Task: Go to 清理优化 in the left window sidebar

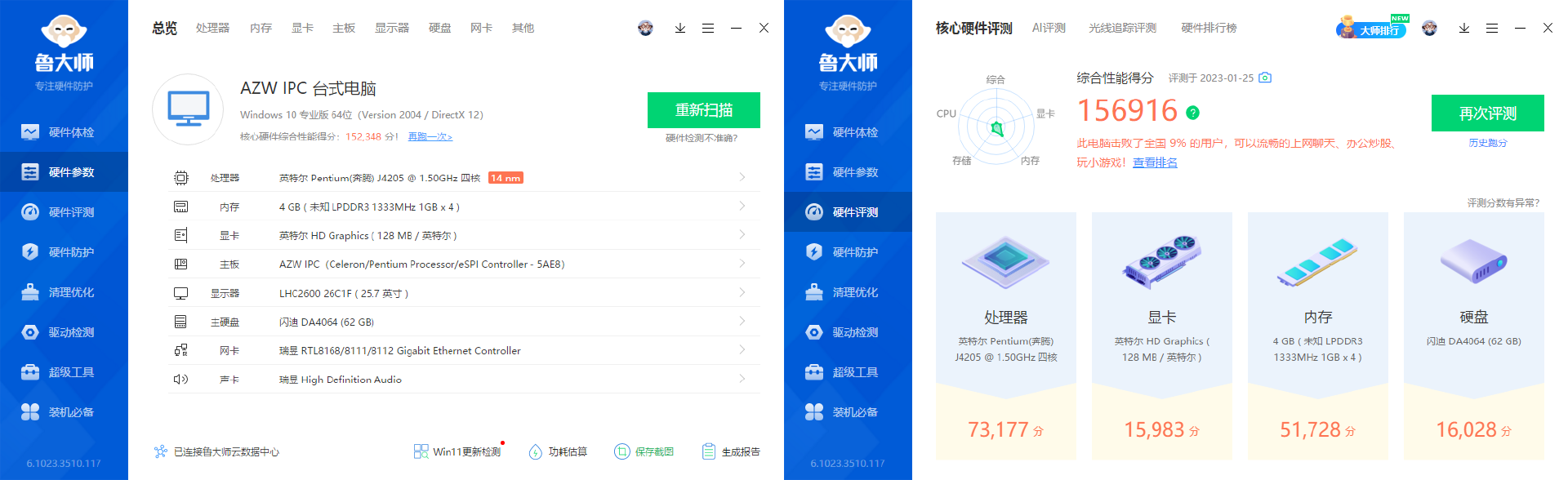Action: 64,292
